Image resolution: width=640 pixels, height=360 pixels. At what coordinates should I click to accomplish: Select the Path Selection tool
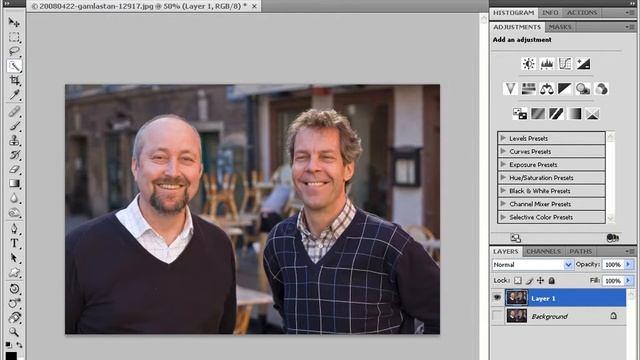point(14,258)
